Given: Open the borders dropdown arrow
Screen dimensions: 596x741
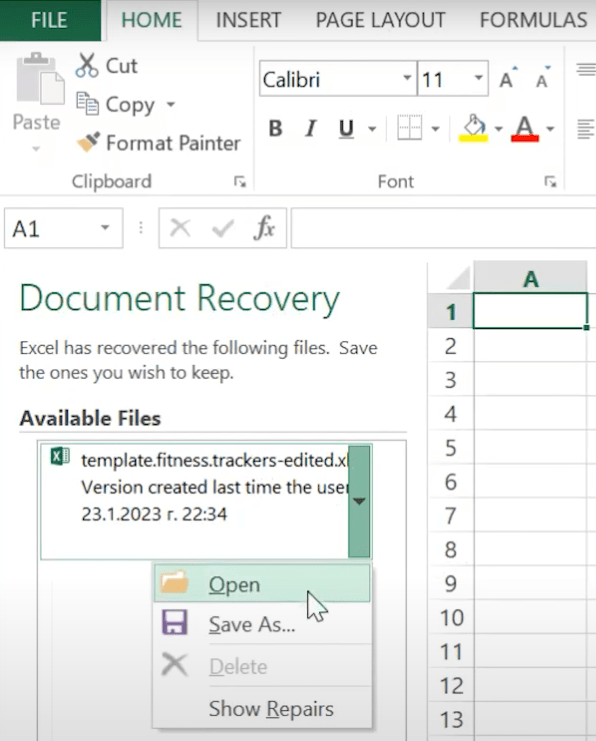Looking at the screenshot, I should [x=435, y=129].
